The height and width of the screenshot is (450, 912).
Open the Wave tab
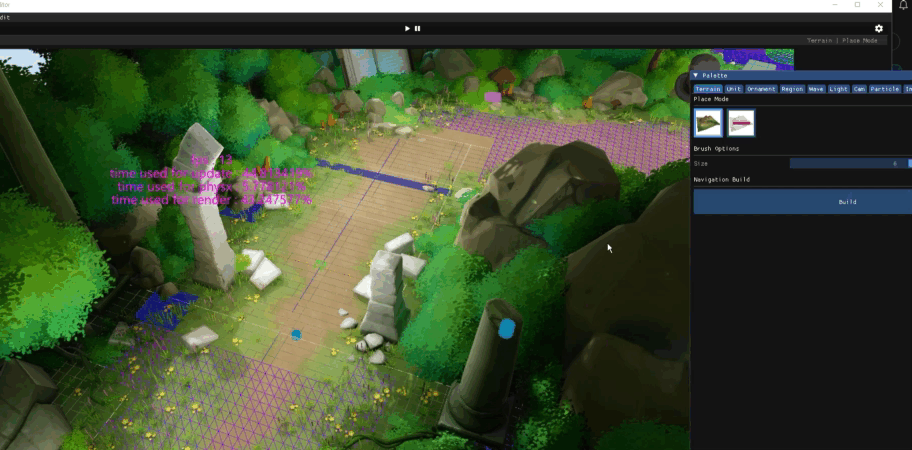click(816, 89)
